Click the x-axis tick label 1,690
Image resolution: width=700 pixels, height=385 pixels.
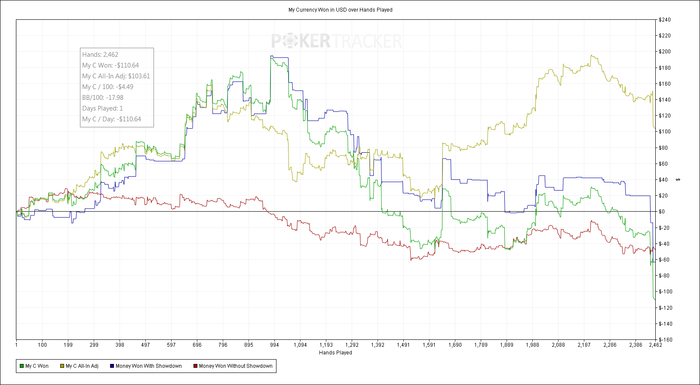tap(455, 345)
